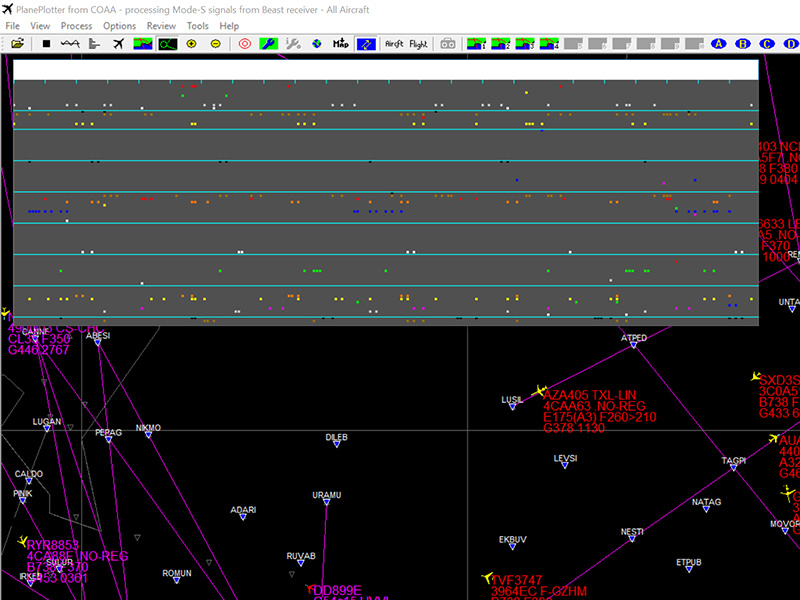Show the message bar graph view icon
This screenshot has height=600, width=800.
[x=94, y=44]
